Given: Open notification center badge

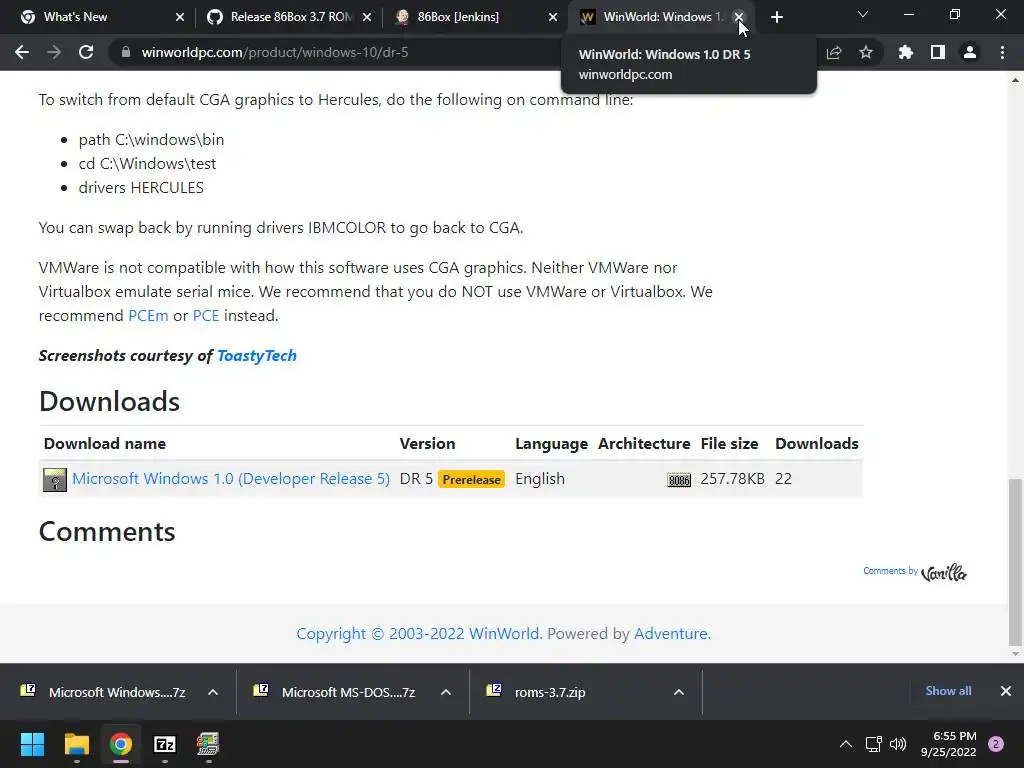Looking at the screenshot, I should [x=996, y=744].
